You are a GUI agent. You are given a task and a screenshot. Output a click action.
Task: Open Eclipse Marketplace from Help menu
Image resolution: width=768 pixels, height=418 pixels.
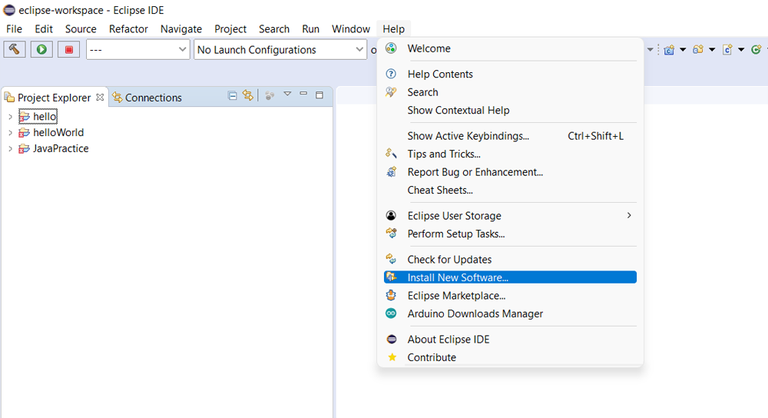456,295
